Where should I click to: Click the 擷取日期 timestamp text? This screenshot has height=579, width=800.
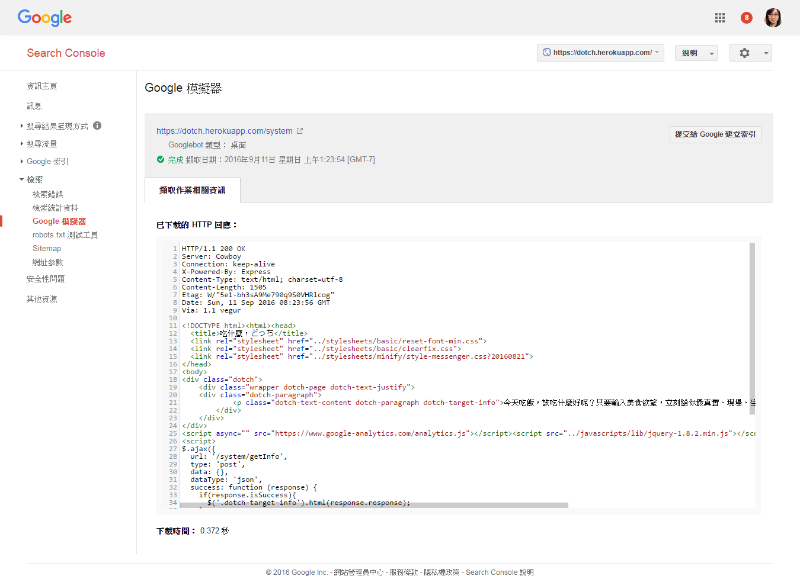tap(280, 160)
